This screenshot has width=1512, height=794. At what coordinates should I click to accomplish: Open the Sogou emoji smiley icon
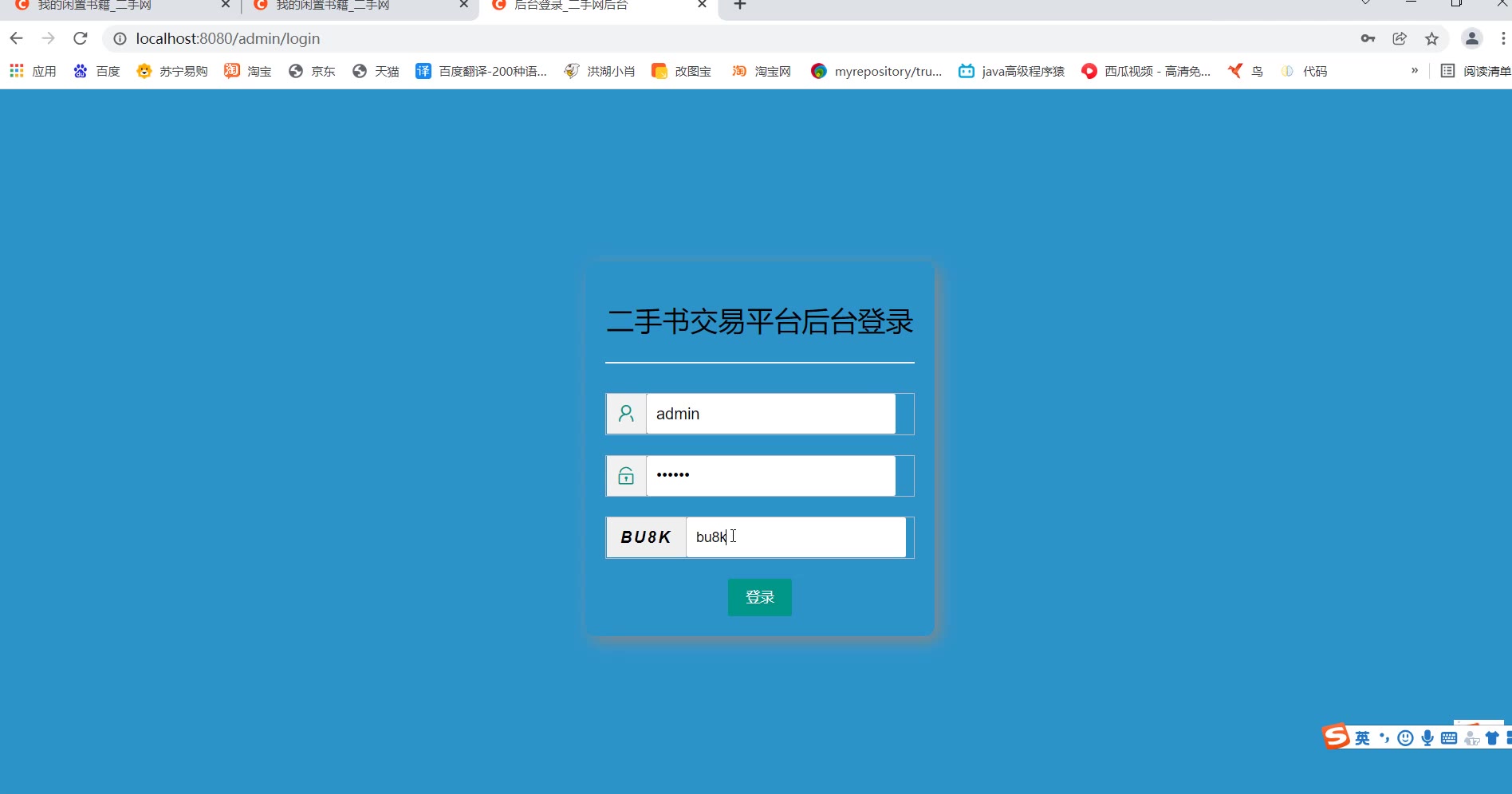pos(1406,738)
